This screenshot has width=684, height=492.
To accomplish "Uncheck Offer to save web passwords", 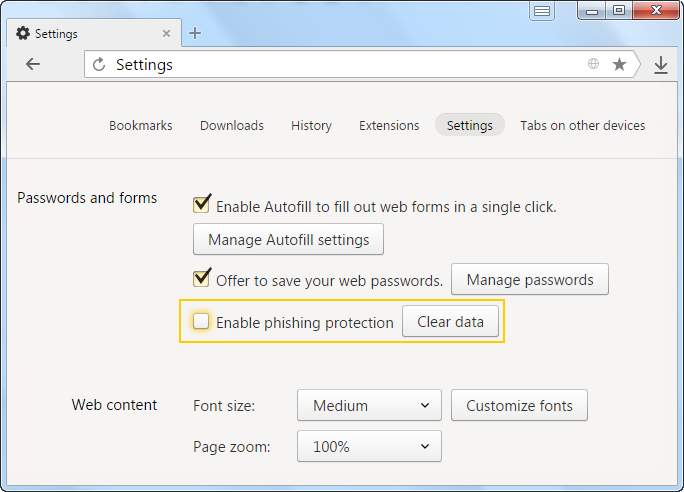I will tap(201, 278).
